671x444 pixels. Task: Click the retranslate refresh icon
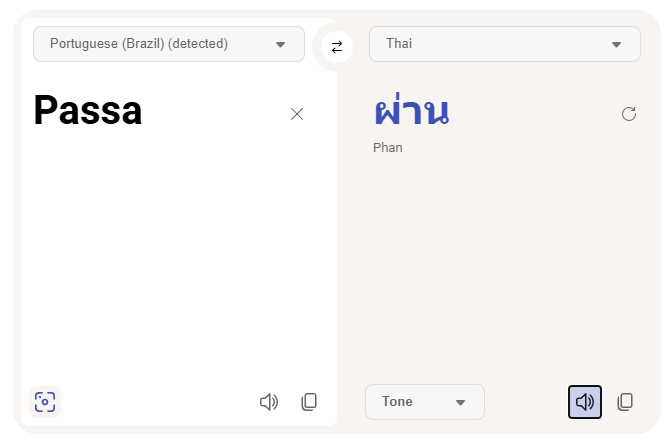629,114
